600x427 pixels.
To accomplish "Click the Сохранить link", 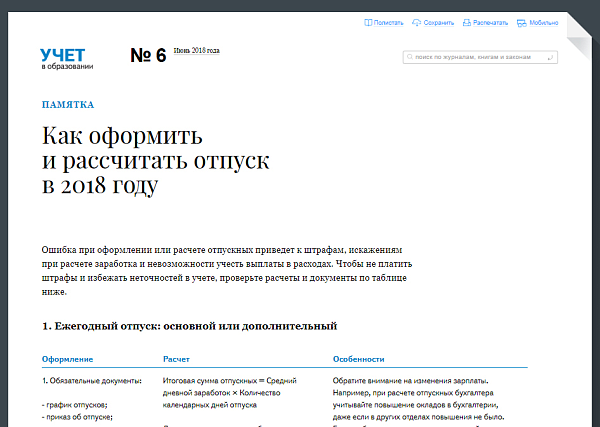I will pyautogui.click(x=439, y=23).
